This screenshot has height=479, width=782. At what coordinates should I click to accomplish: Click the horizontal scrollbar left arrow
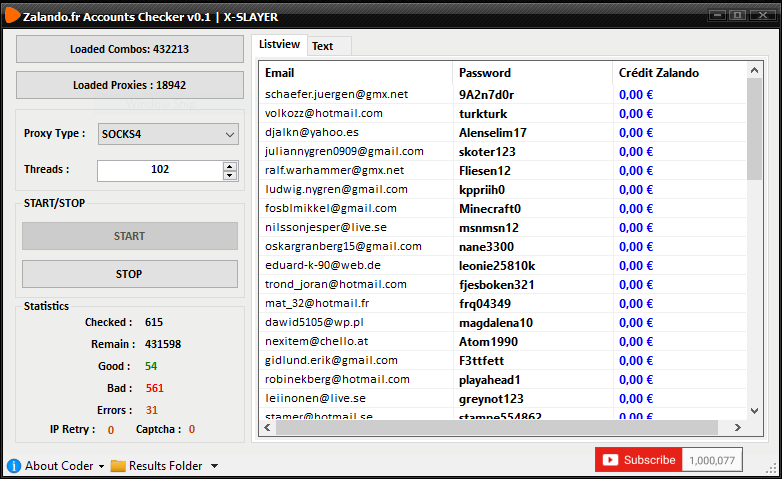[267, 428]
